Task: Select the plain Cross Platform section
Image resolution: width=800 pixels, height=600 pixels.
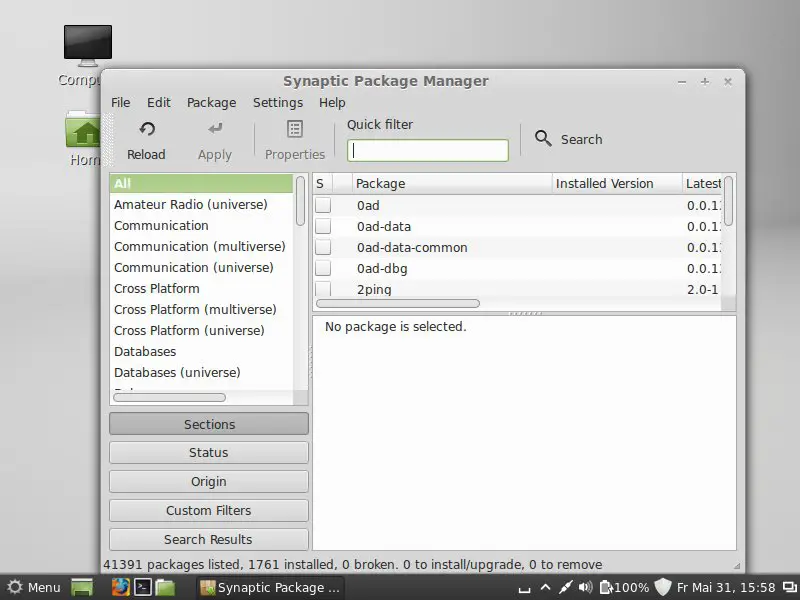Action: 202,288
